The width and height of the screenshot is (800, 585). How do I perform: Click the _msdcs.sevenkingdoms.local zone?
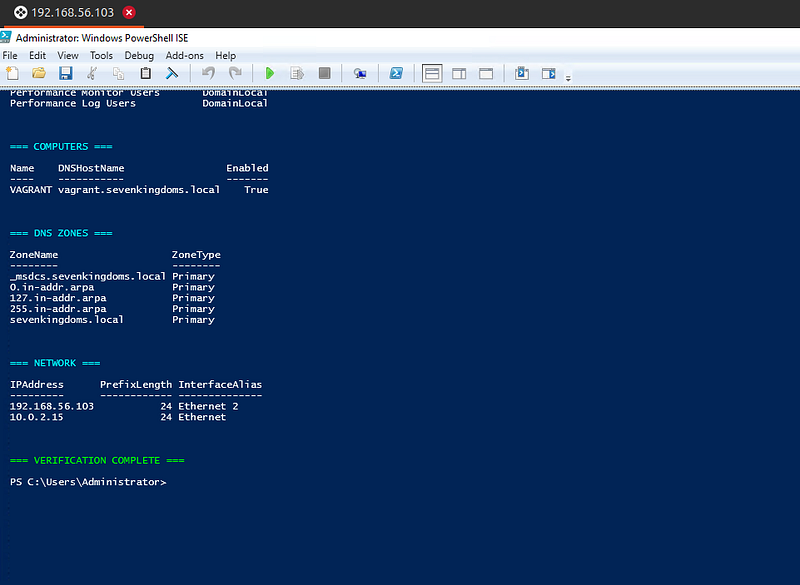click(88, 276)
